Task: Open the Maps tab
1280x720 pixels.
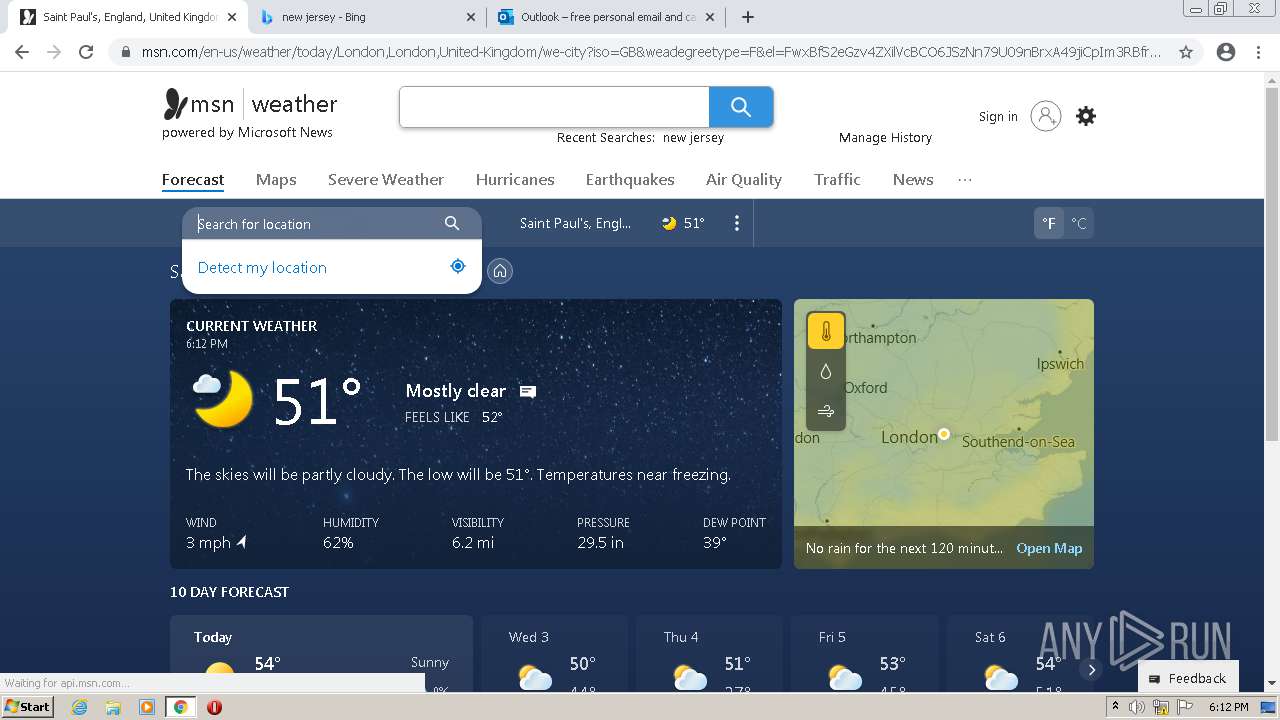Action: point(276,180)
